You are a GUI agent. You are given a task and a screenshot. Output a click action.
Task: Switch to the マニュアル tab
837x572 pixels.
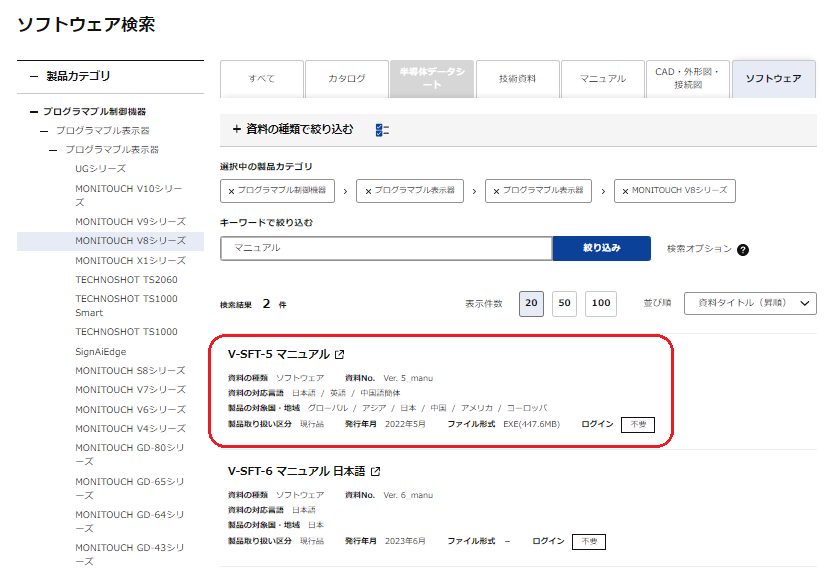point(602,79)
